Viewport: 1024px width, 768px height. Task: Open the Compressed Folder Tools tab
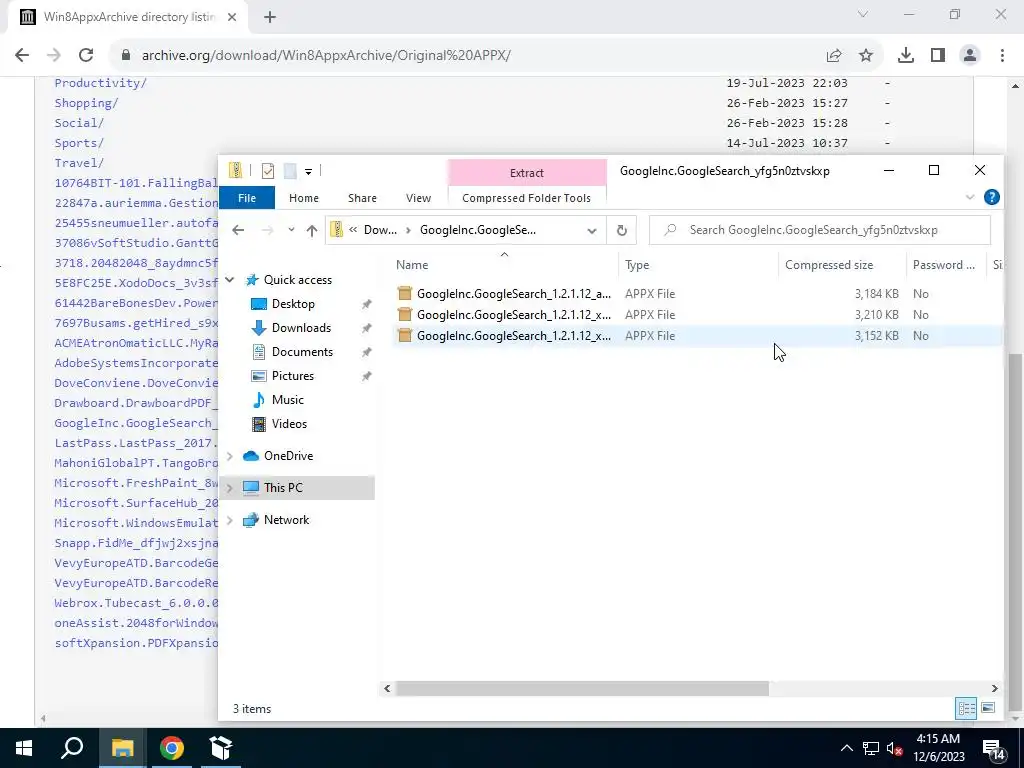tap(526, 198)
